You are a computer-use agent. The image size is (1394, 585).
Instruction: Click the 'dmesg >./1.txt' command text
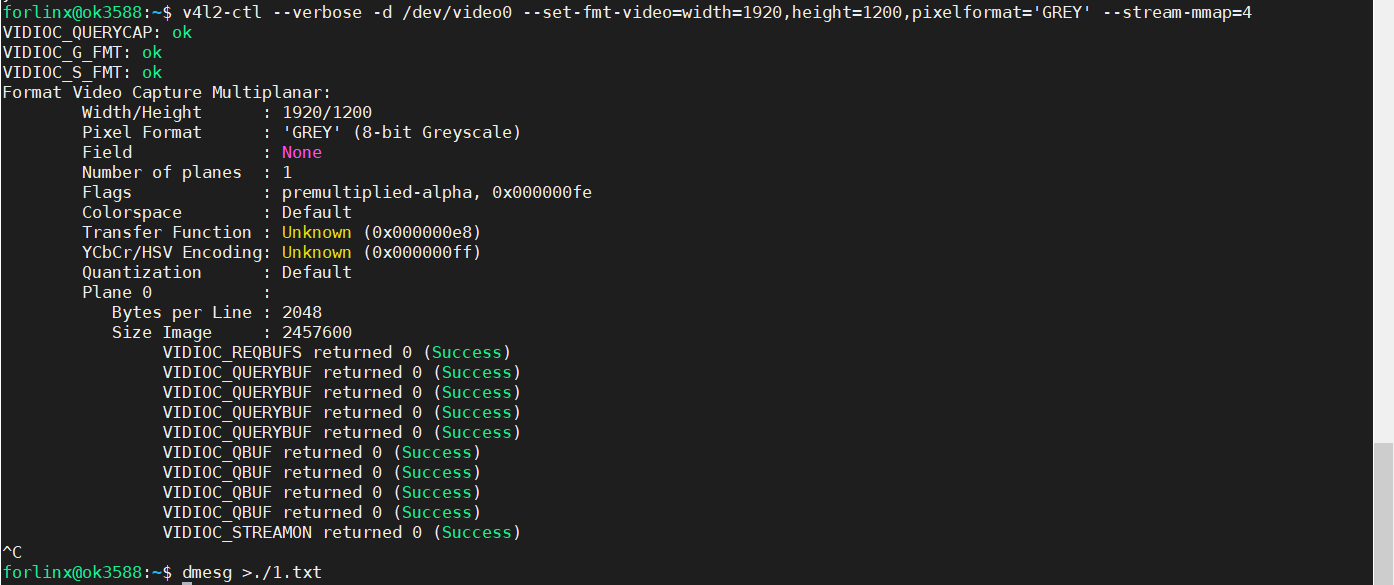tap(252, 573)
